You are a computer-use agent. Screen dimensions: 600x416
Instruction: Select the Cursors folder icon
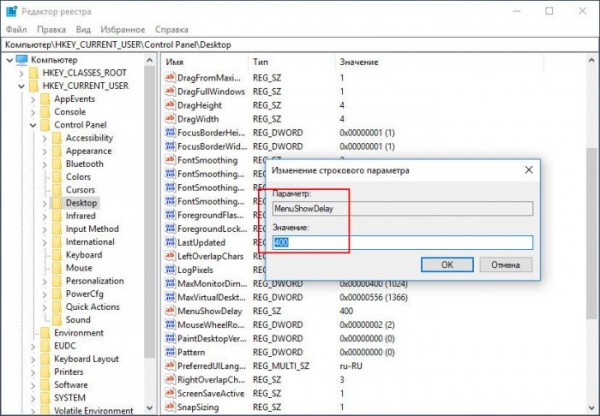pyautogui.click(x=57, y=190)
